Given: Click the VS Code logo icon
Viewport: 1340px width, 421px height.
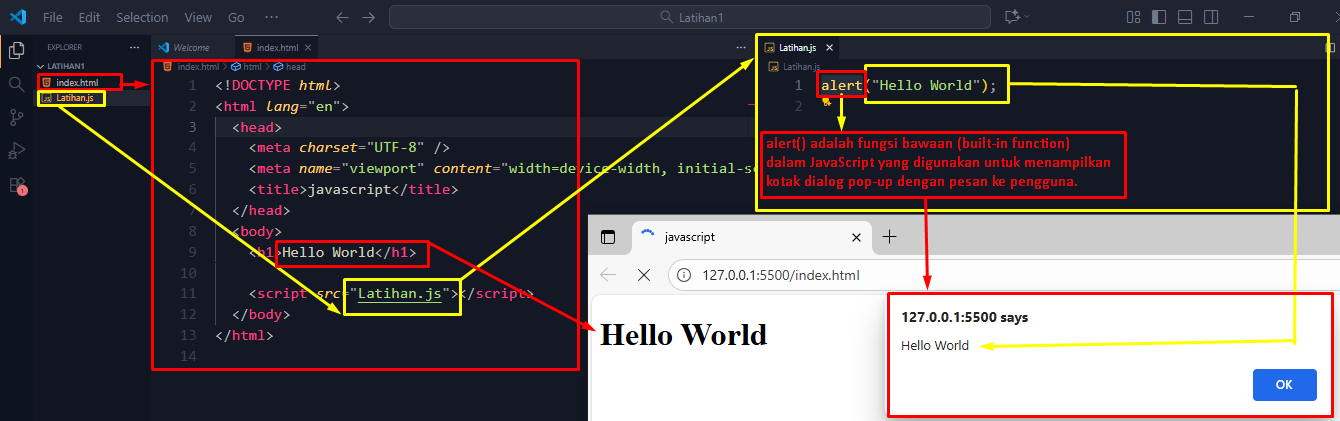Looking at the screenshot, I should click(x=17, y=17).
